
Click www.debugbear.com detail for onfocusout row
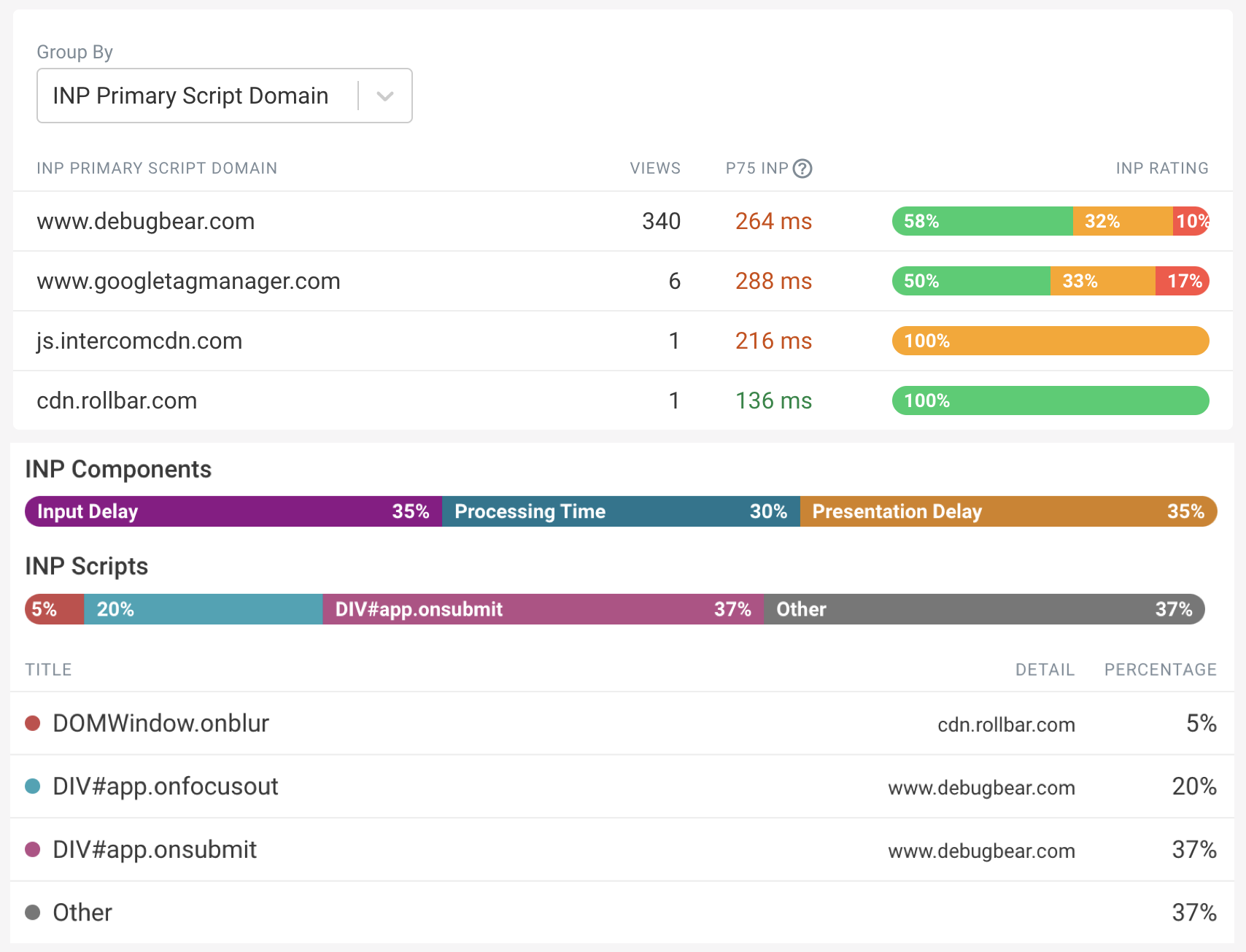tap(981, 788)
